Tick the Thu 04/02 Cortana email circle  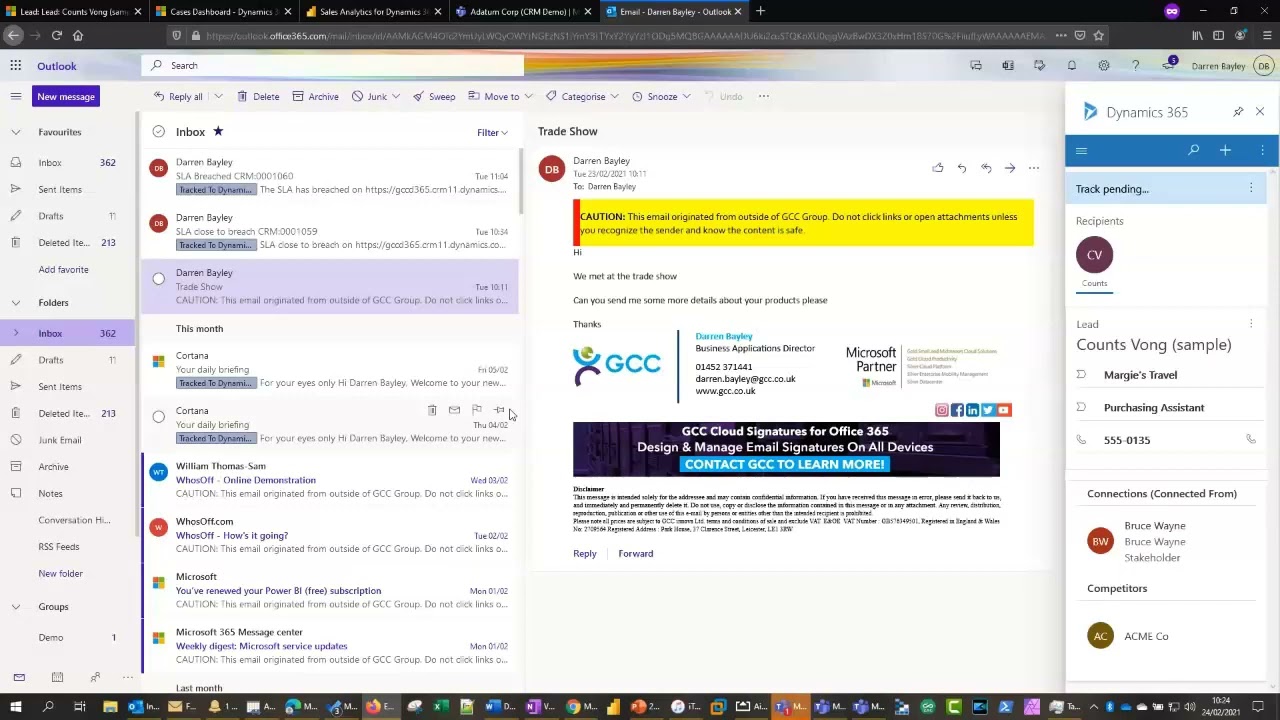(x=158, y=417)
